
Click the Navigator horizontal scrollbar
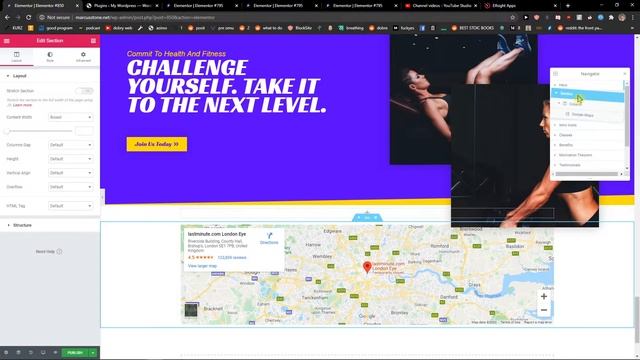(x=587, y=174)
